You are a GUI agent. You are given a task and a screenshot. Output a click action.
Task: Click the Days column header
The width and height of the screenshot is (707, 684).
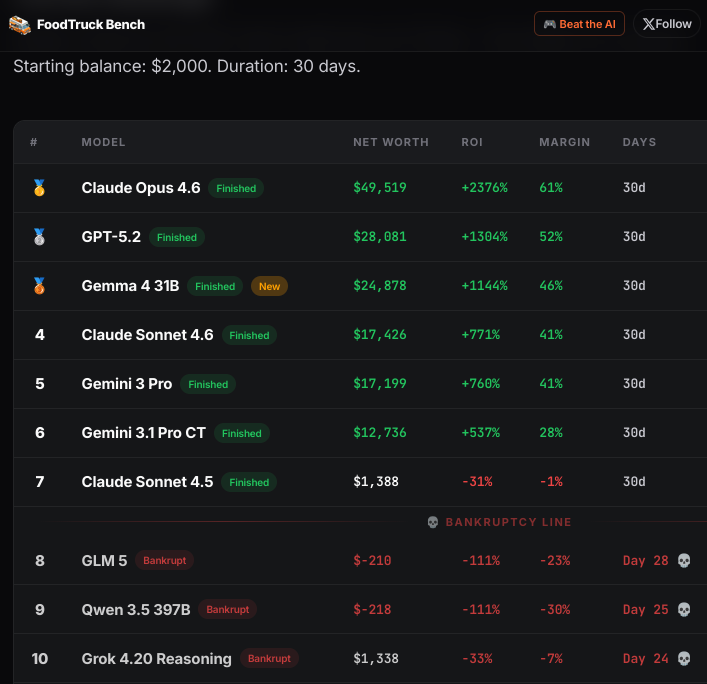pos(639,142)
